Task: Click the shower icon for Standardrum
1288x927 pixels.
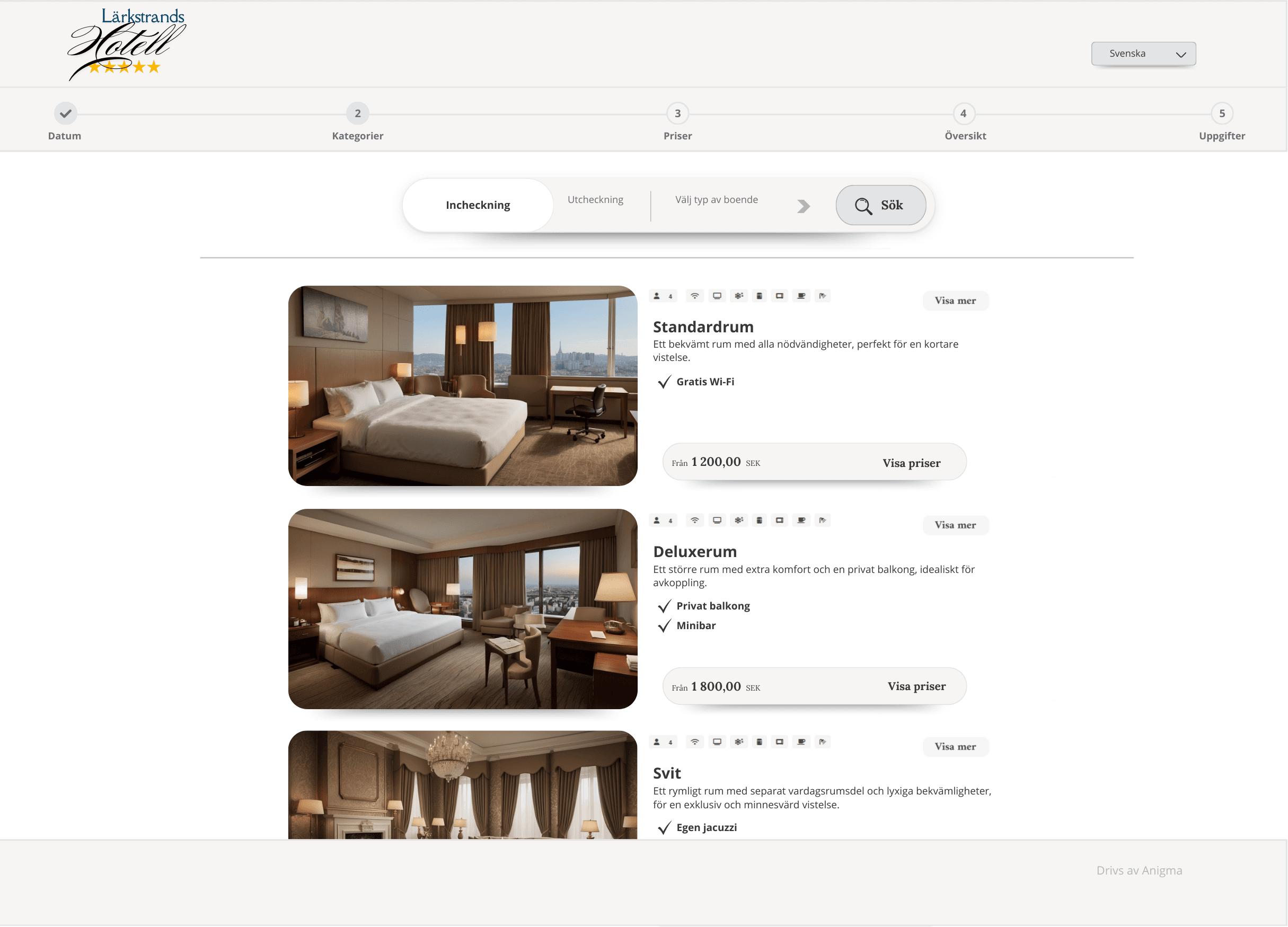Action: pos(822,296)
